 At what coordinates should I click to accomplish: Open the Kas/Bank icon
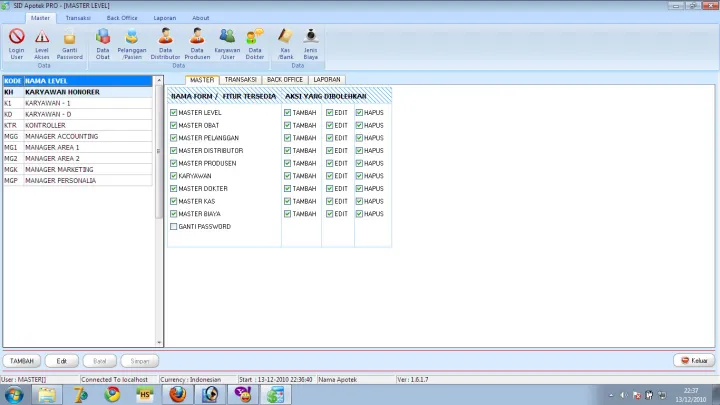point(285,44)
